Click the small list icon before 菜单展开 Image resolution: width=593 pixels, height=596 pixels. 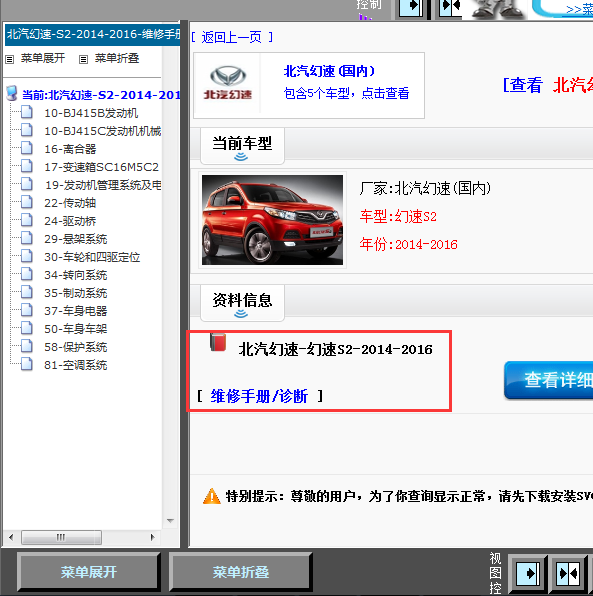[x=10, y=59]
